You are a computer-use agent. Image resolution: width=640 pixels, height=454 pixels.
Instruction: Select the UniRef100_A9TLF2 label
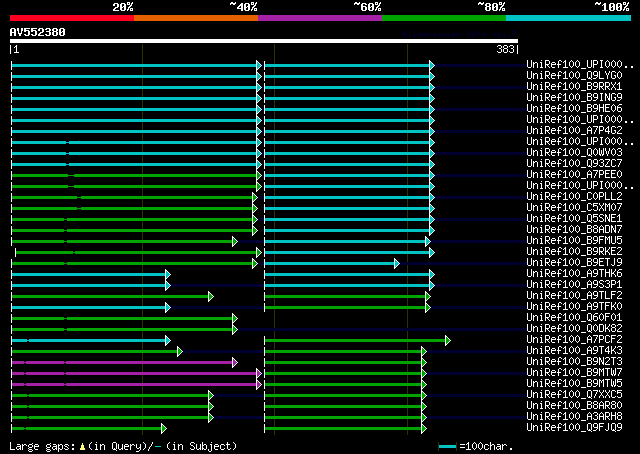point(574,296)
